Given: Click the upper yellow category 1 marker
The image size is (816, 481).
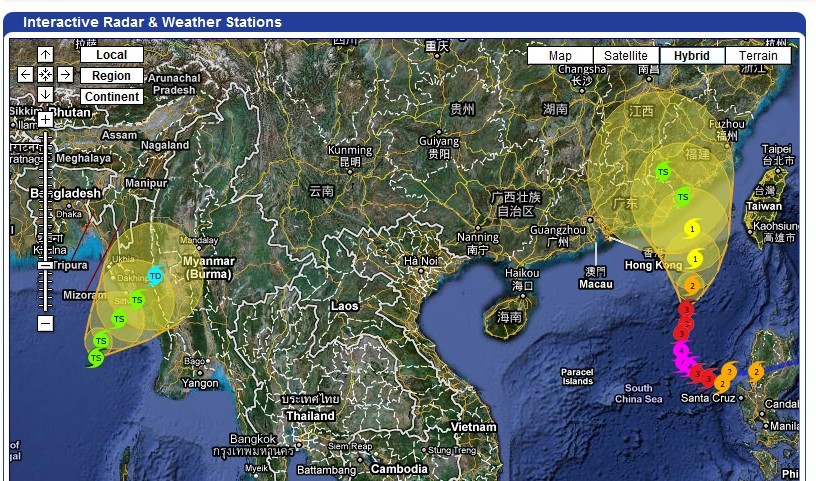Looking at the screenshot, I should [692, 229].
